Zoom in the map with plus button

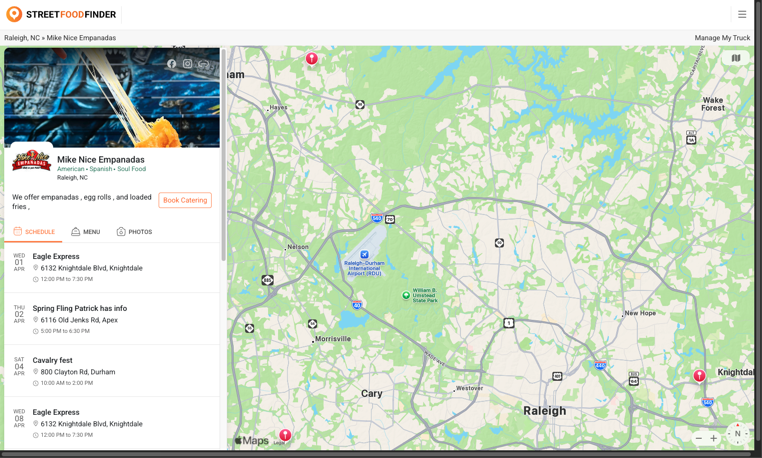tap(713, 438)
